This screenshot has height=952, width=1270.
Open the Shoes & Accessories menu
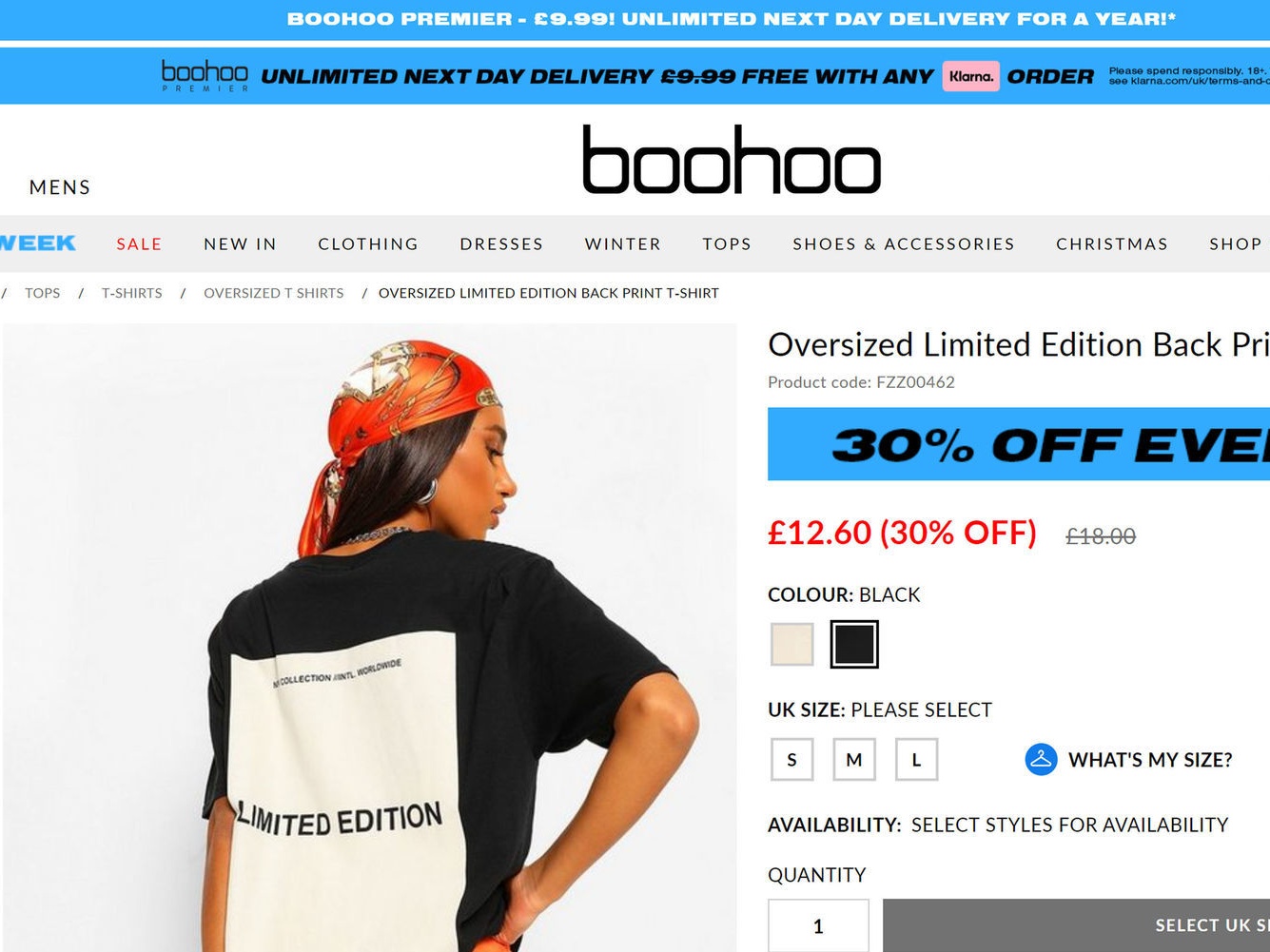(x=904, y=243)
